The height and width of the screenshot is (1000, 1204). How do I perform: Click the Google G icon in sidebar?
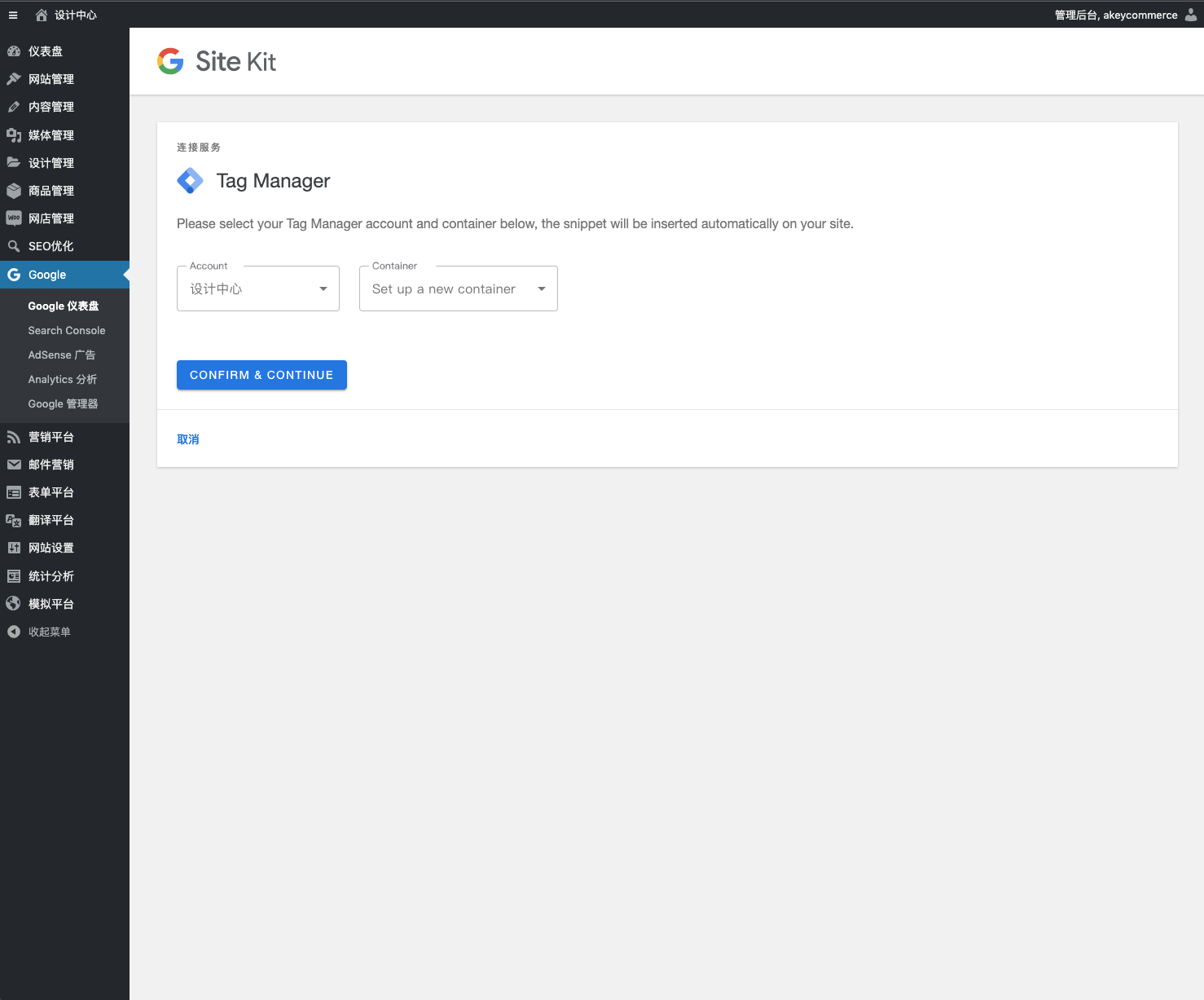(14, 275)
